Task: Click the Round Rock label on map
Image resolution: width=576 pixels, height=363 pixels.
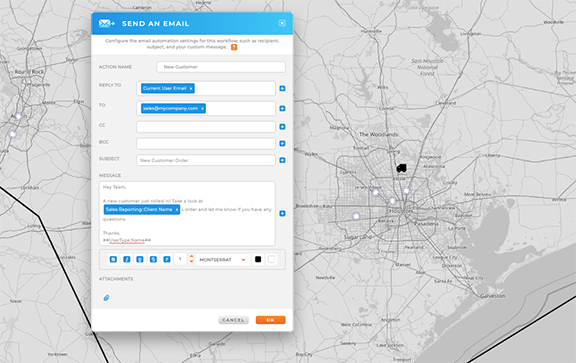Action: (x=29, y=72)
